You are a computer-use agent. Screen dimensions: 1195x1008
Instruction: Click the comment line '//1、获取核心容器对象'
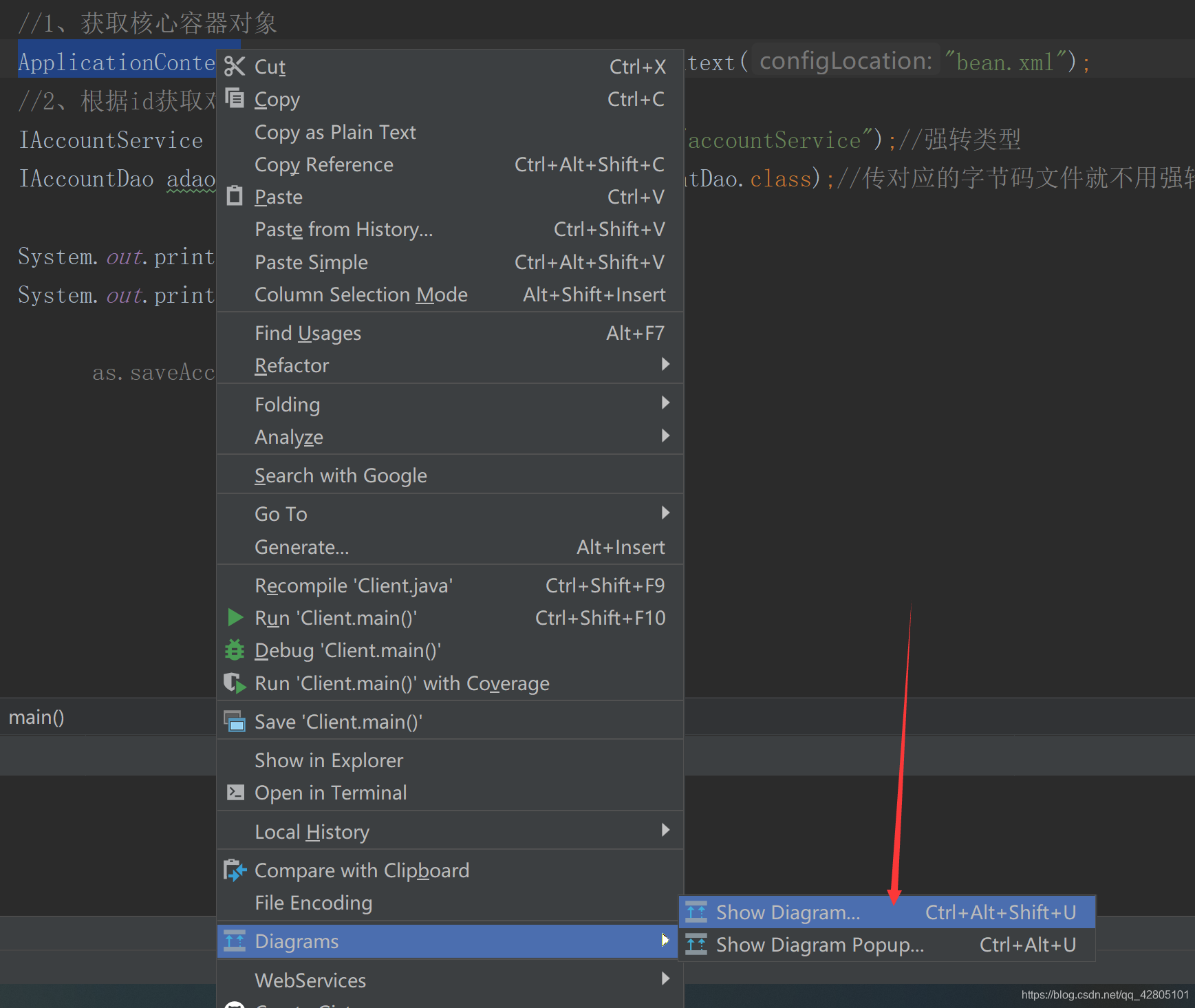147,23
